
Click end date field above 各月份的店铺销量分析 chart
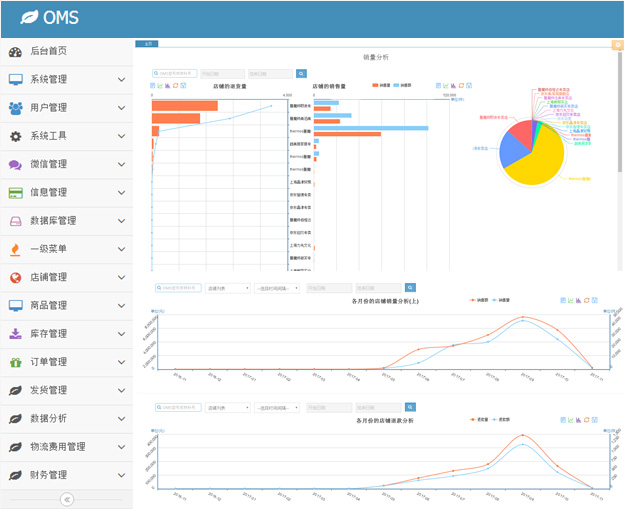pos(378,288)
